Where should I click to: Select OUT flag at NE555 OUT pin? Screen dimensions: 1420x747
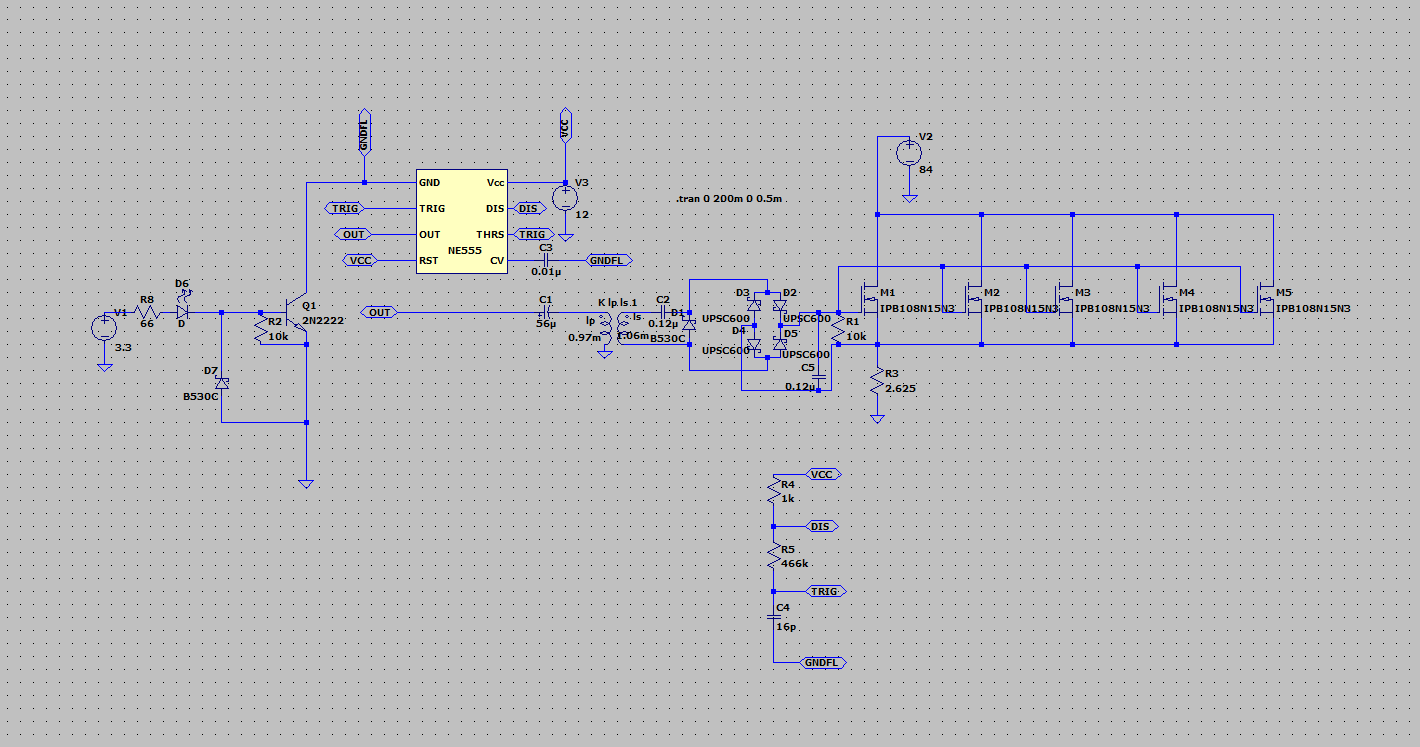(x=353, y=234)
